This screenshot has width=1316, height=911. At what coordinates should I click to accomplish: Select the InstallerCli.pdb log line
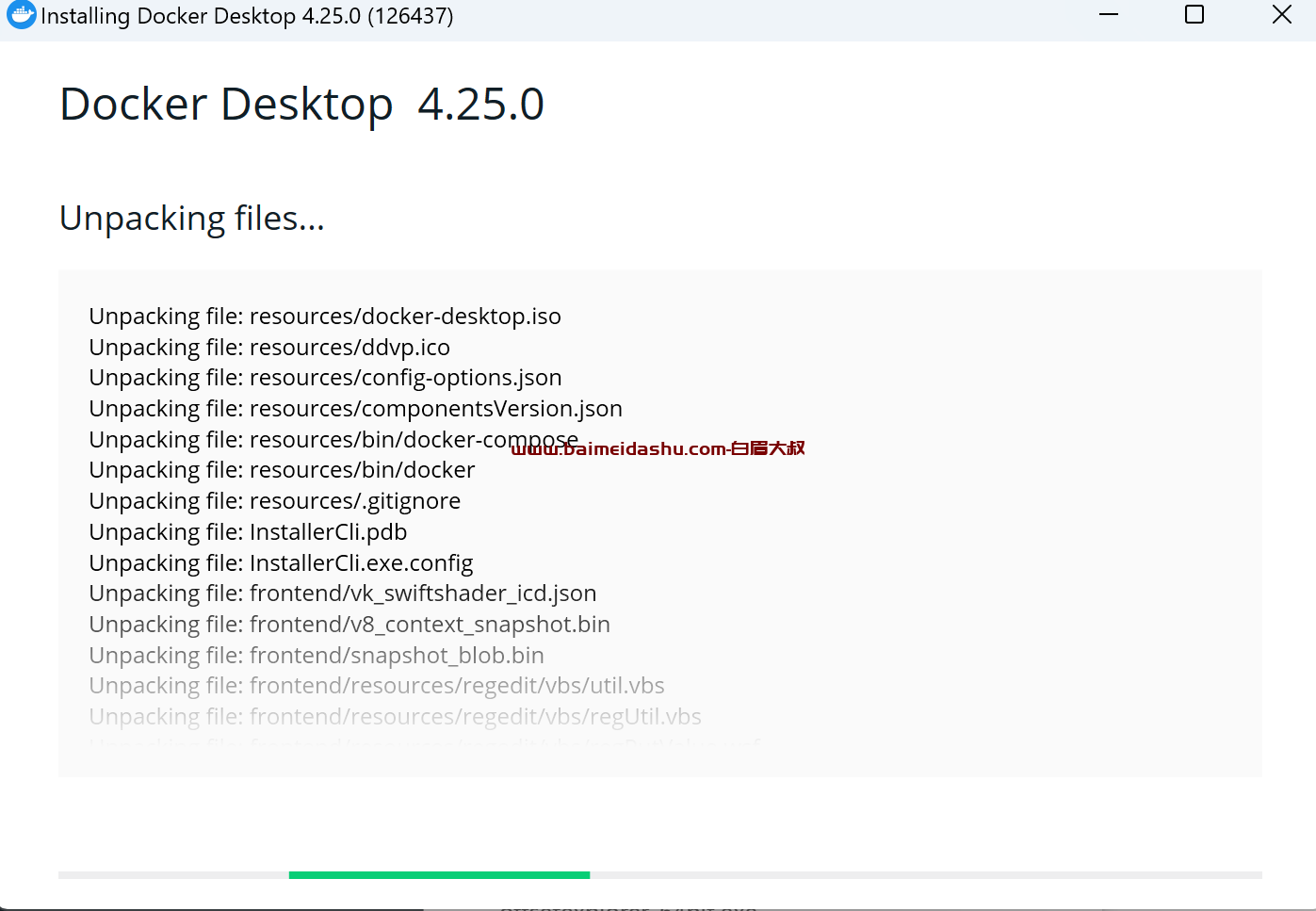tap(248, 532)
